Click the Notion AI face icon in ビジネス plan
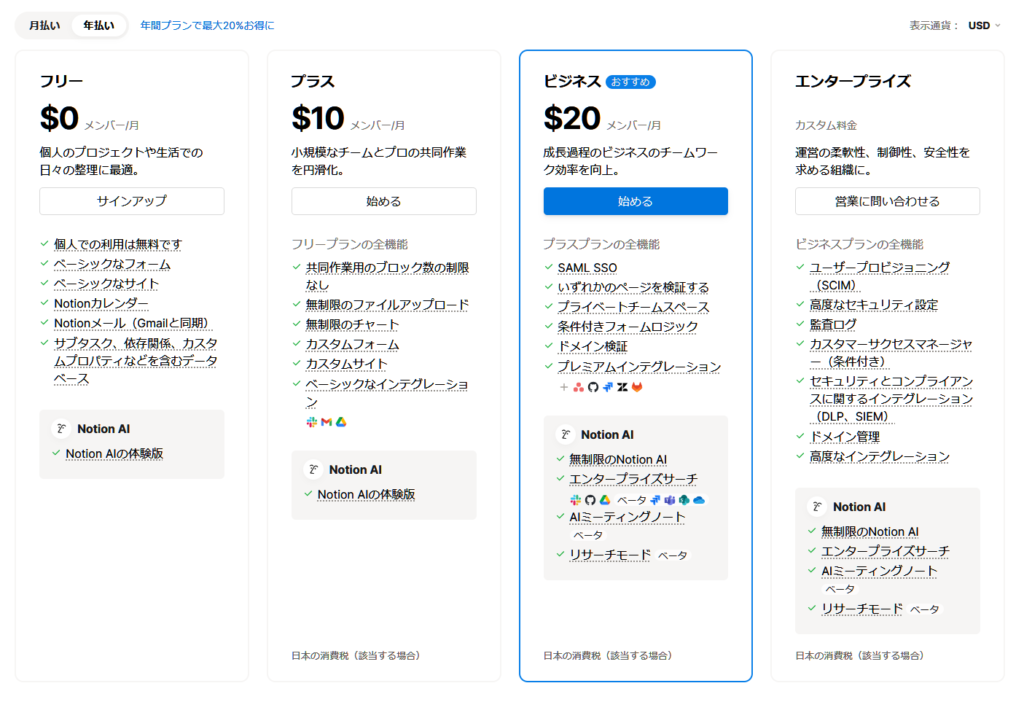This screenshot has width=1024, height=702. coord(566,434)
